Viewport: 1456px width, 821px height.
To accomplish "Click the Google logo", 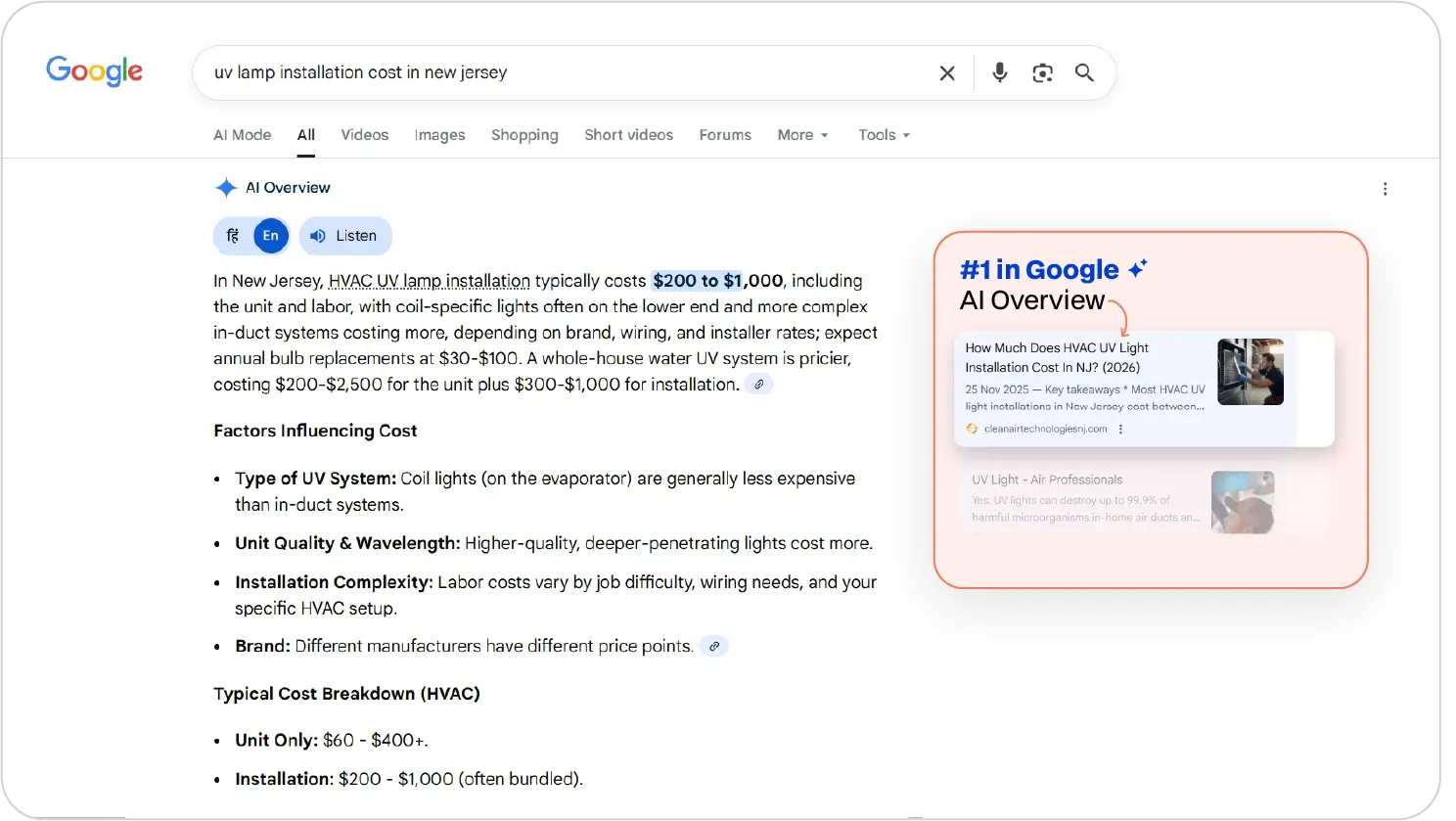I will [94, 71].
